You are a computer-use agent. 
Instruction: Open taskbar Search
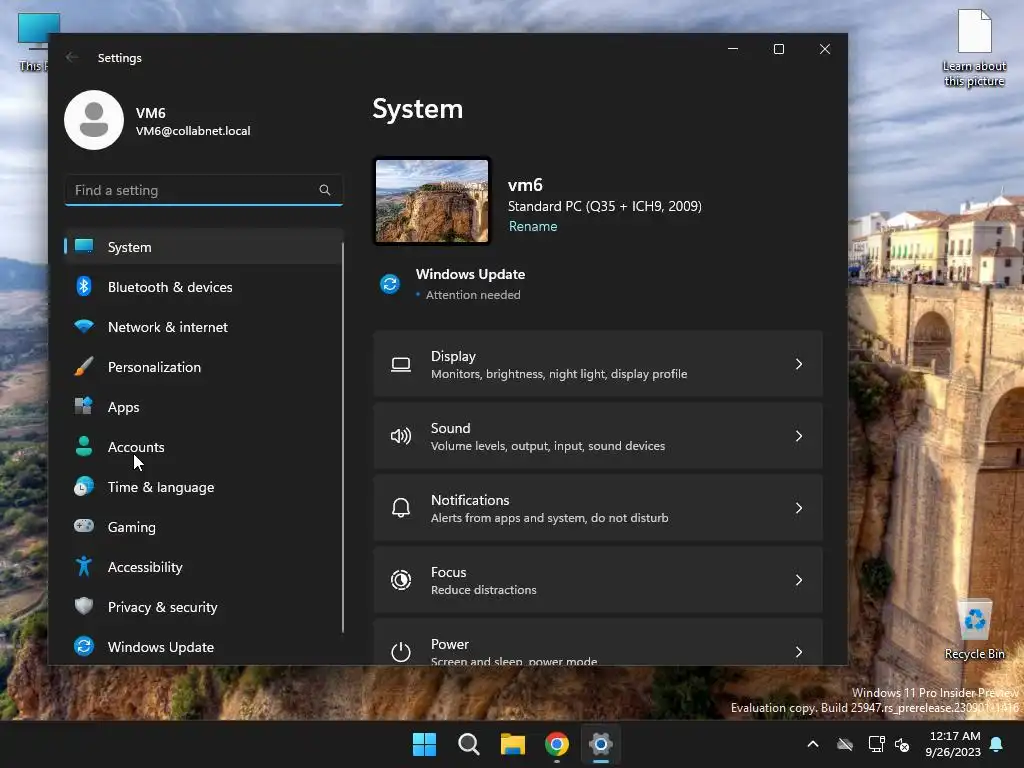tap(469, 744)
